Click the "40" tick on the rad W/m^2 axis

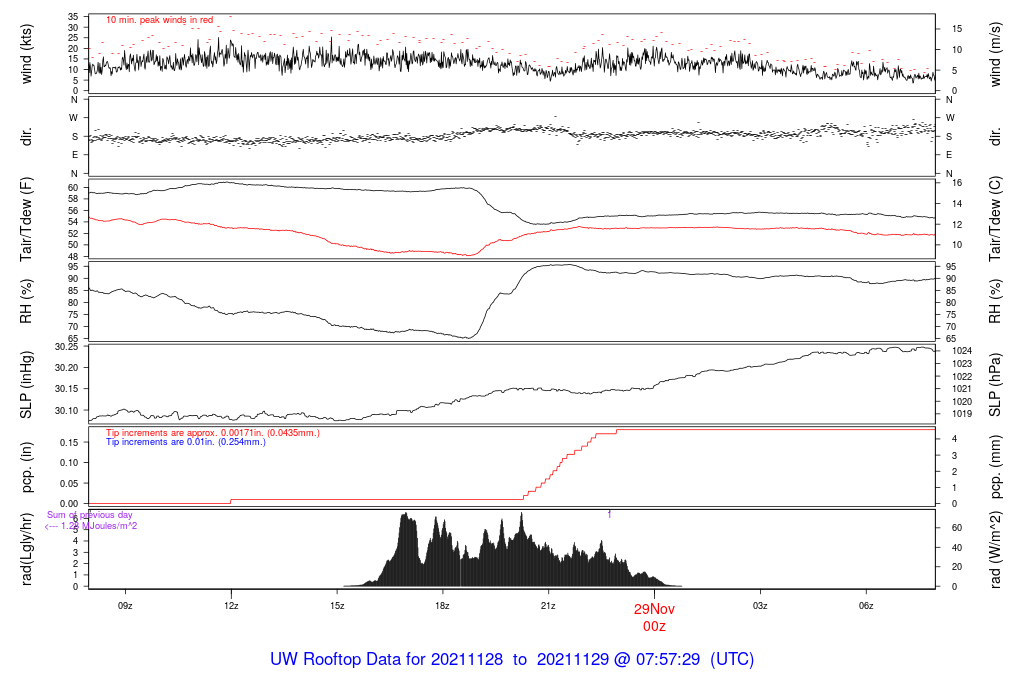(957, 548)
